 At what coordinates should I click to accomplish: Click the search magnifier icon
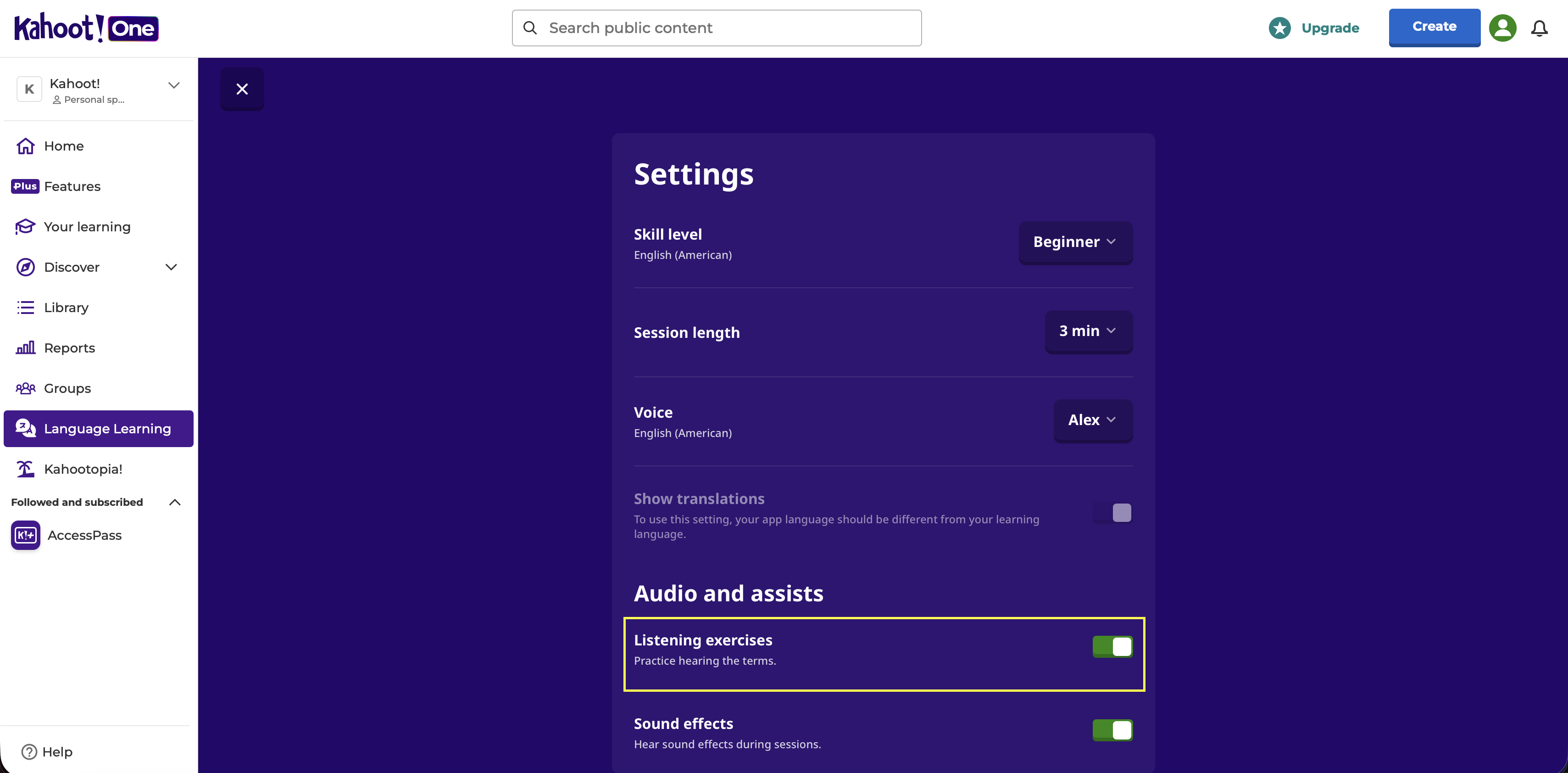530,28
